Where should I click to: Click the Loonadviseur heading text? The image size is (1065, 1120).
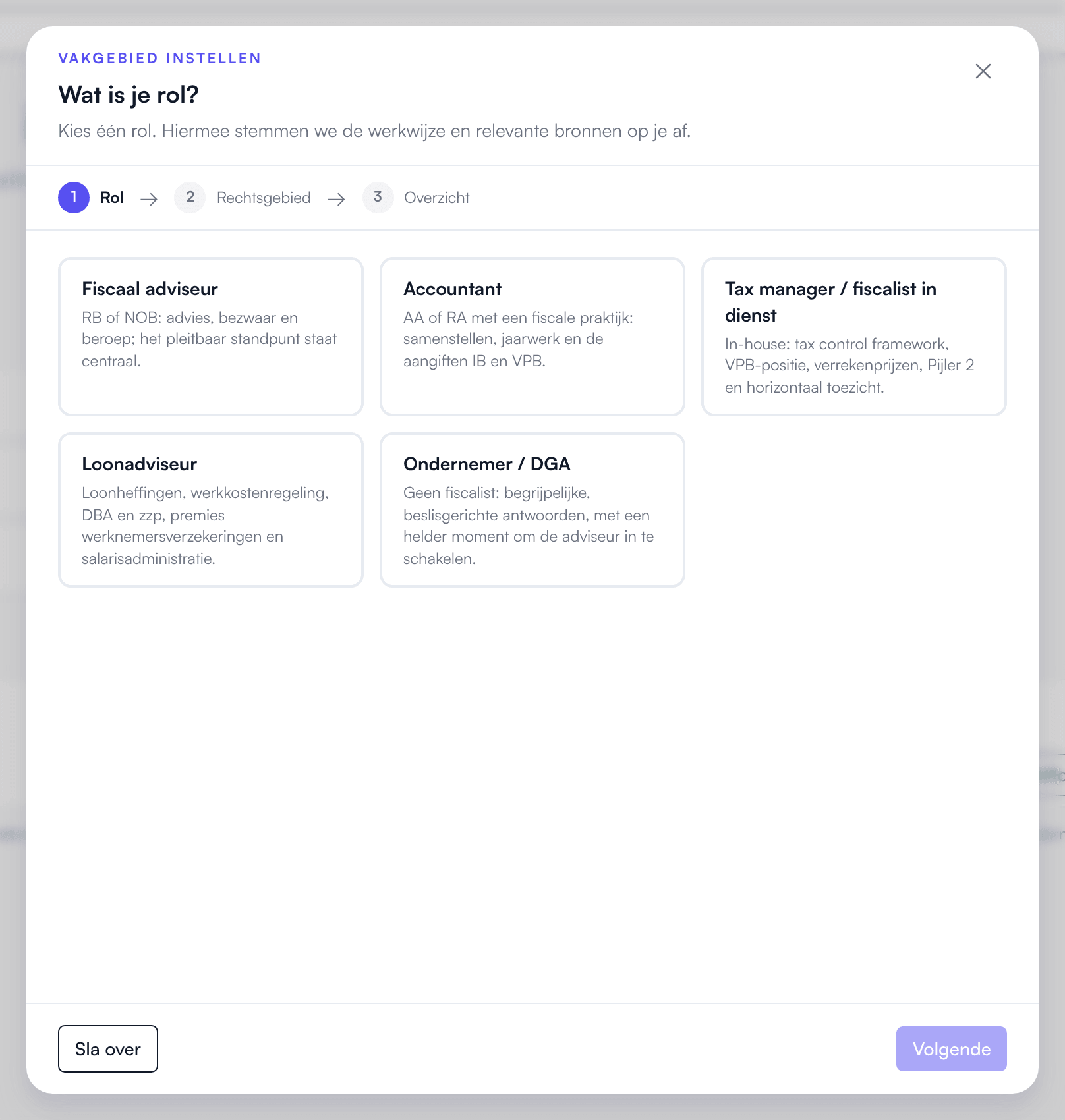(x=139, y=464)
